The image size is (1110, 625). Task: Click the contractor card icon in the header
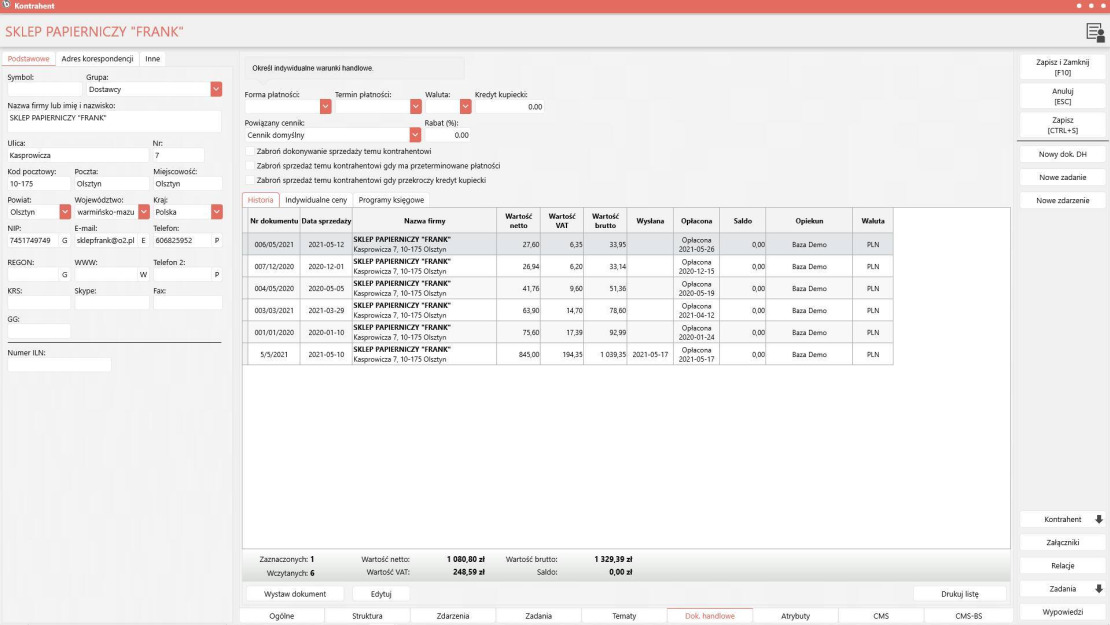1094,33
